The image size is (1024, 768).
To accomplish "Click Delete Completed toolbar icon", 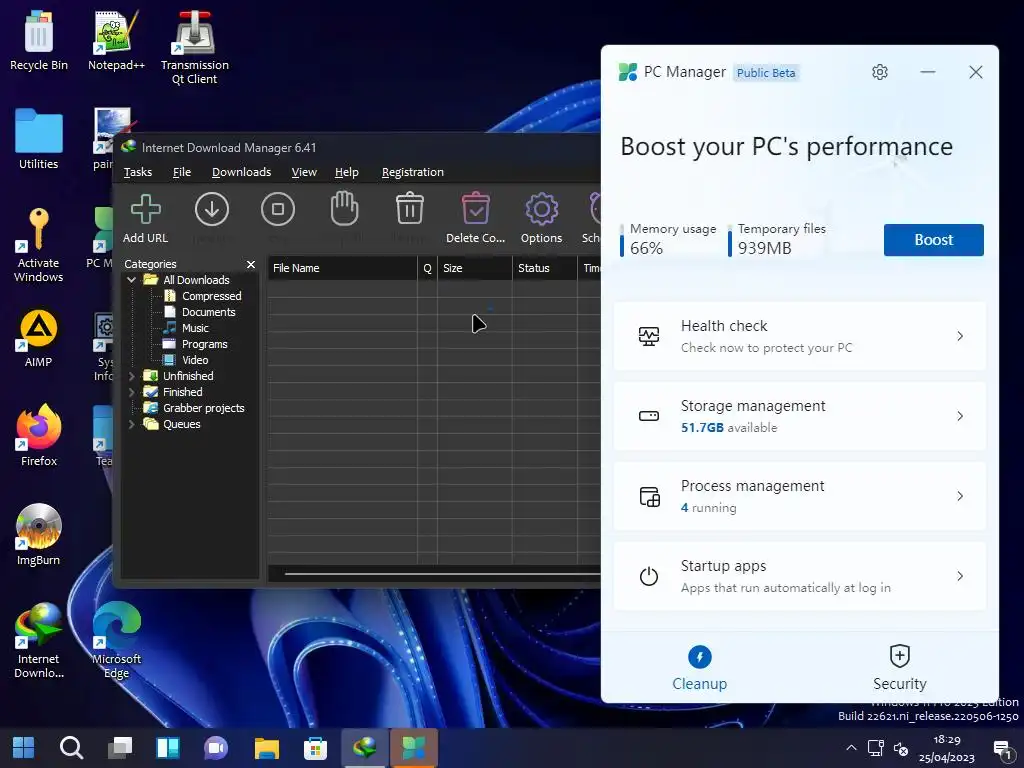I will point(475,219).
